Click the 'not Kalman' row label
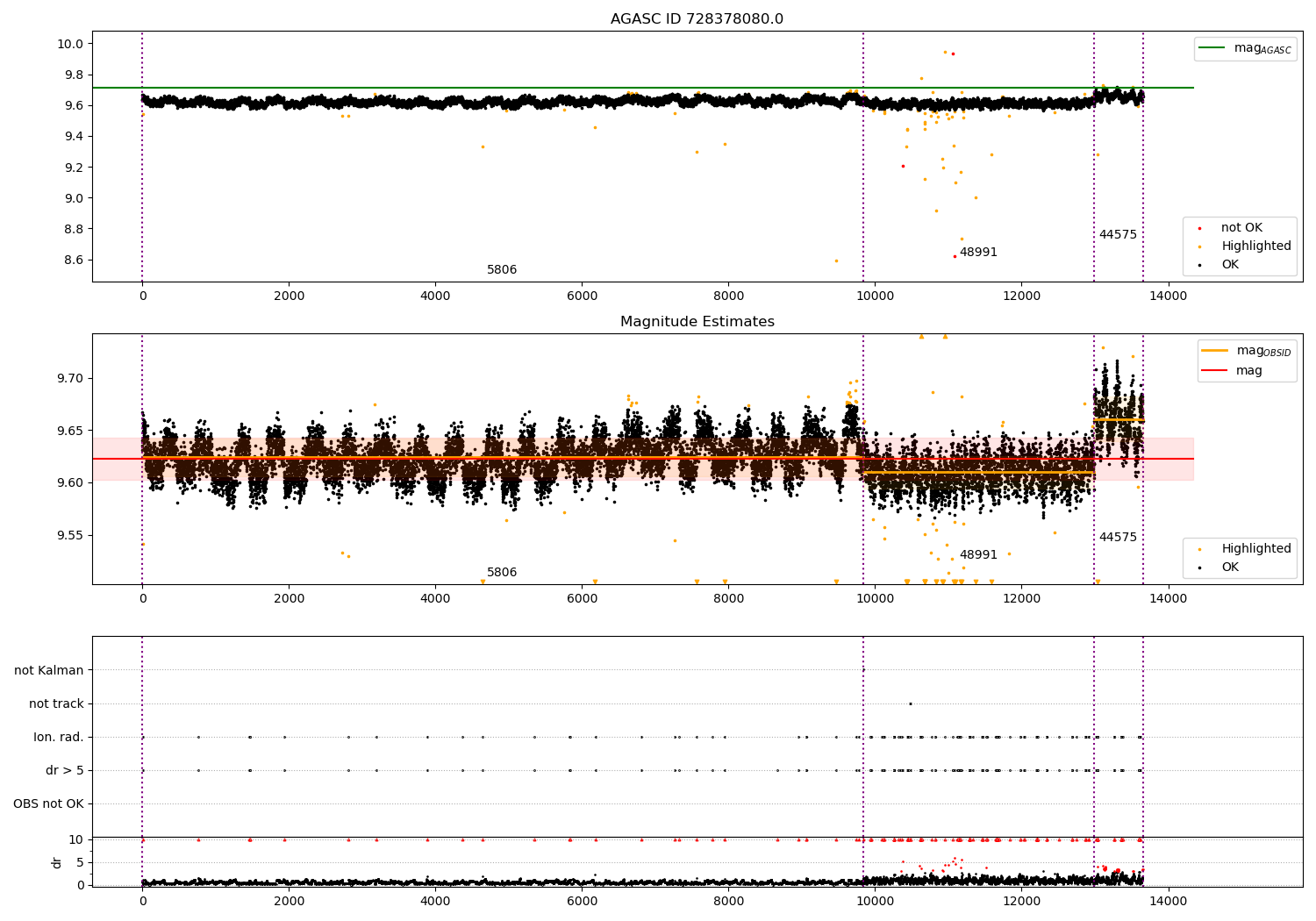1316x921 pixels. pyautogui.click(x=49, y=671)
